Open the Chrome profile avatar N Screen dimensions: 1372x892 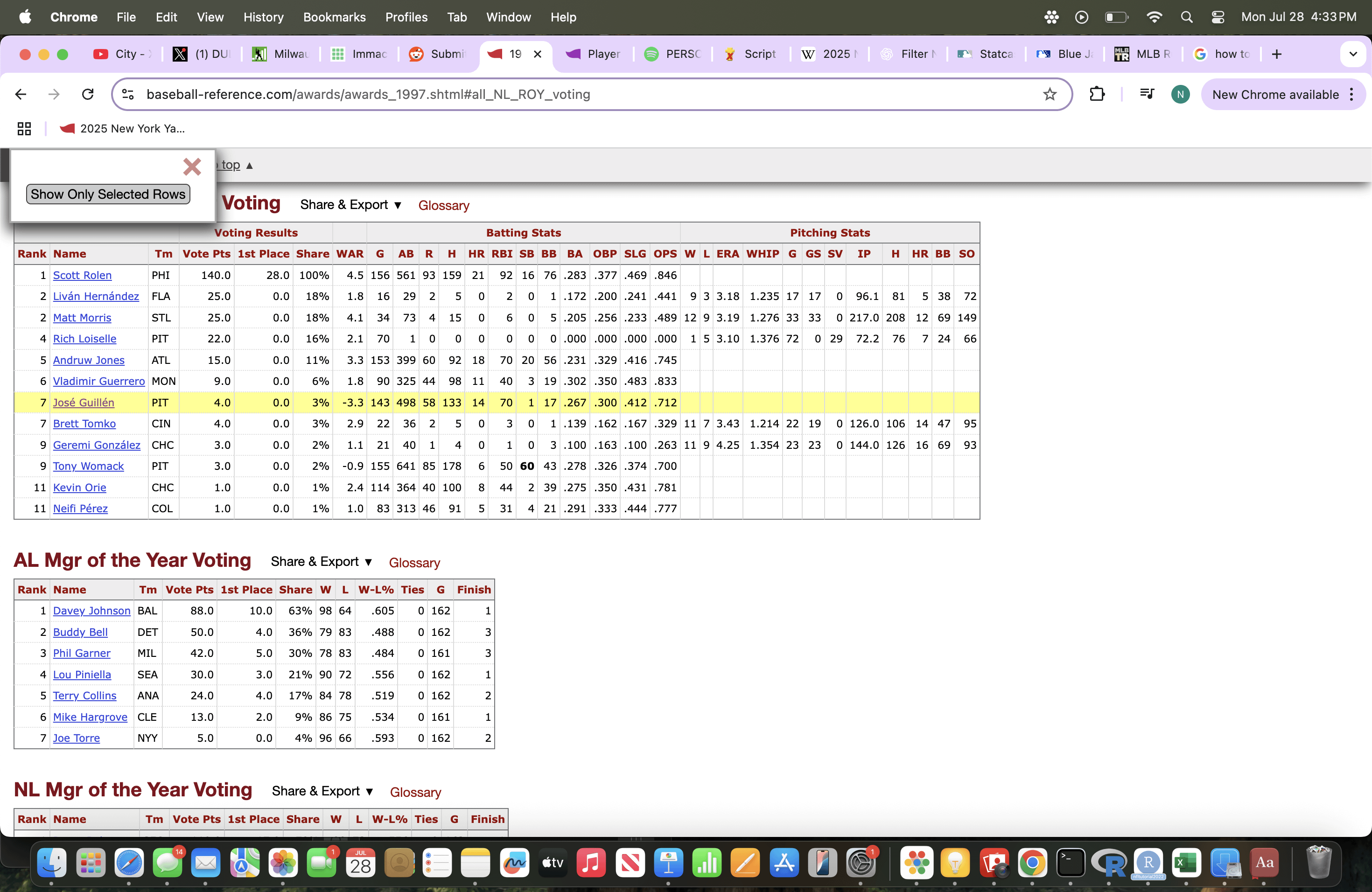pyautogui.click(x=1180, y=95)
